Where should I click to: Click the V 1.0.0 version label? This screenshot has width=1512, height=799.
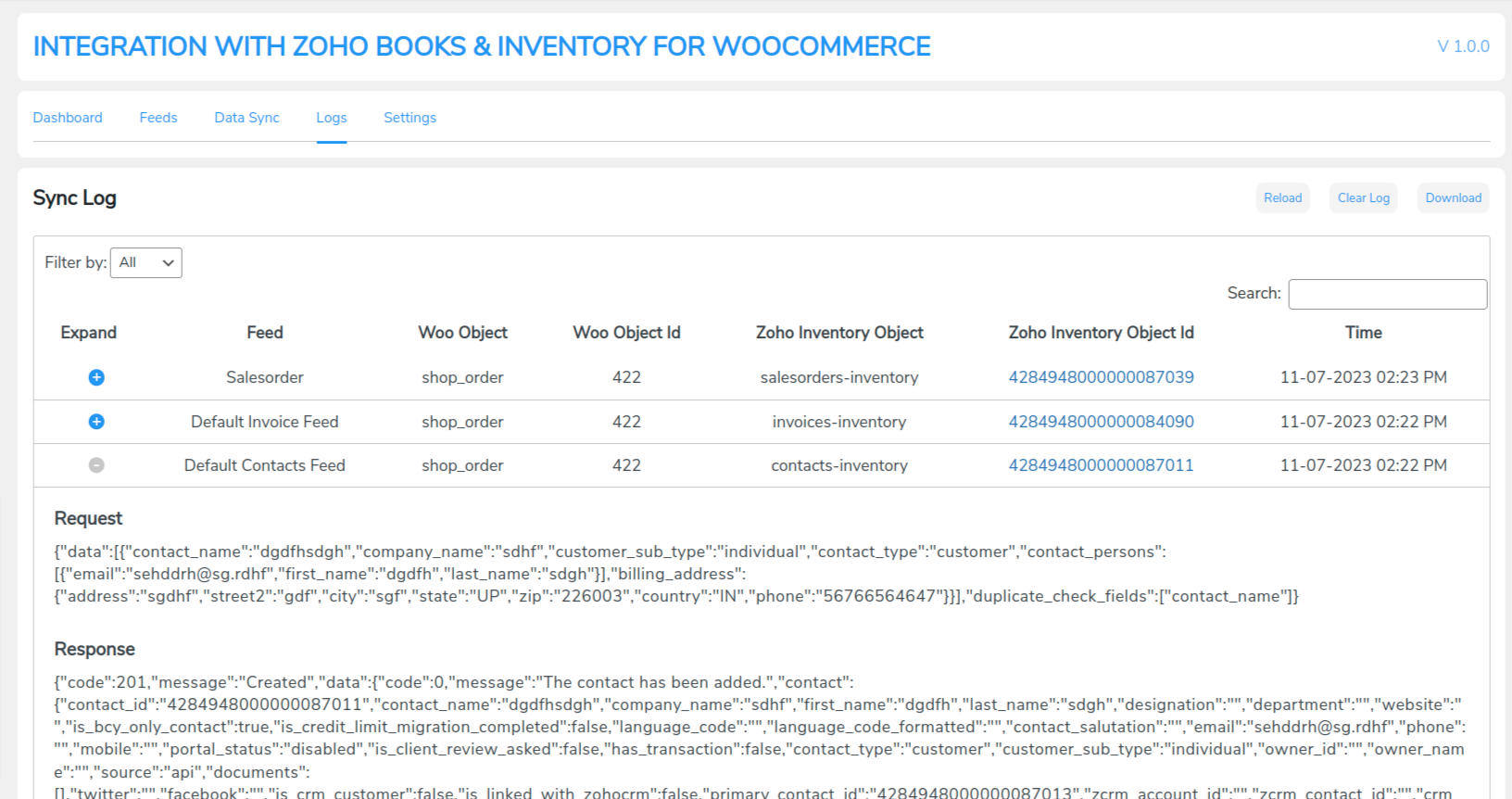(1464, 46)
